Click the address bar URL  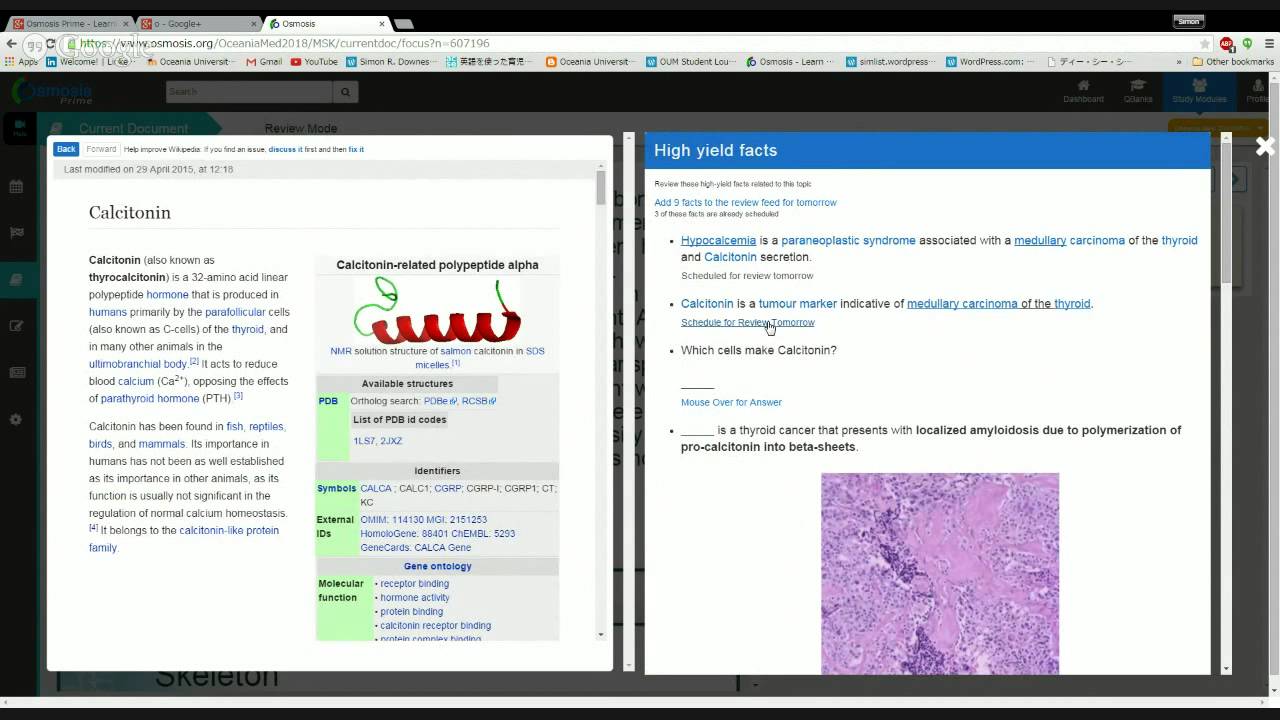coord(285,44)
